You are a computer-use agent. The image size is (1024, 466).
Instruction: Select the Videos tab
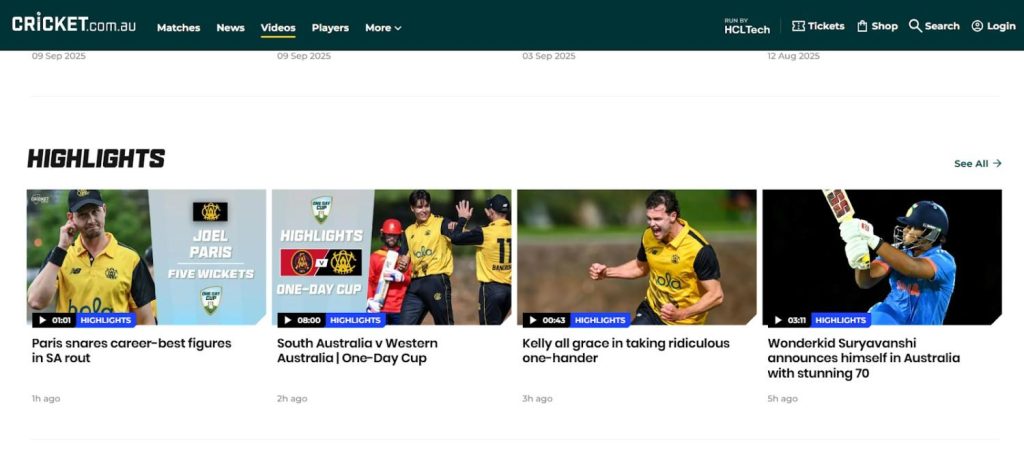pos(278,28)
